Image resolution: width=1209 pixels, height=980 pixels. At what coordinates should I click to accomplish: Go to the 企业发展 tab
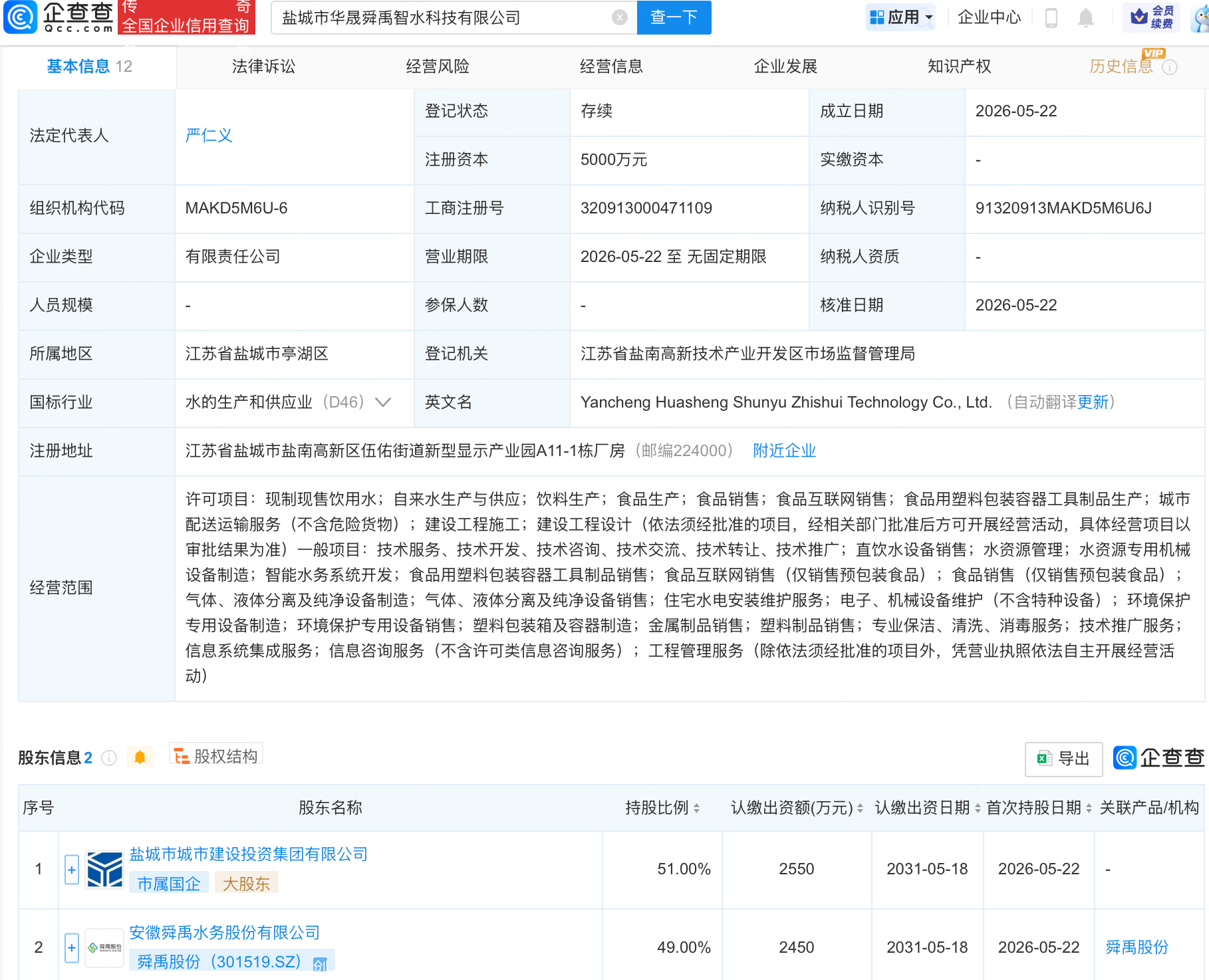(785, 66)
